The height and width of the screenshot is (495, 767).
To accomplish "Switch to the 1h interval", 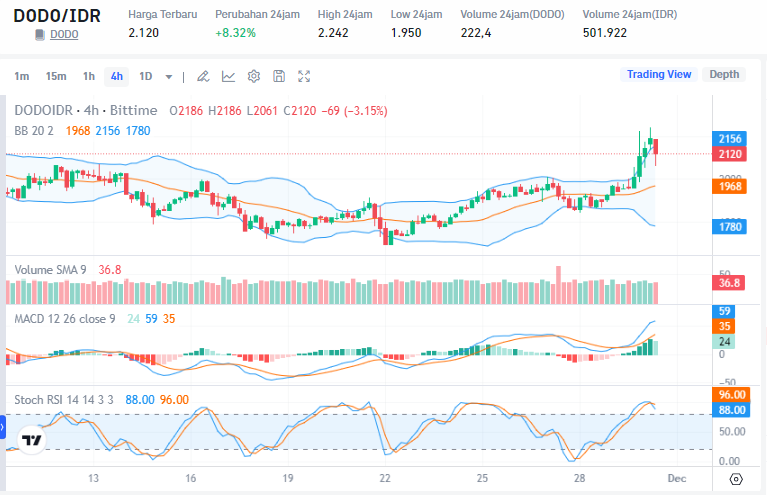I will (x=89, y=76).
